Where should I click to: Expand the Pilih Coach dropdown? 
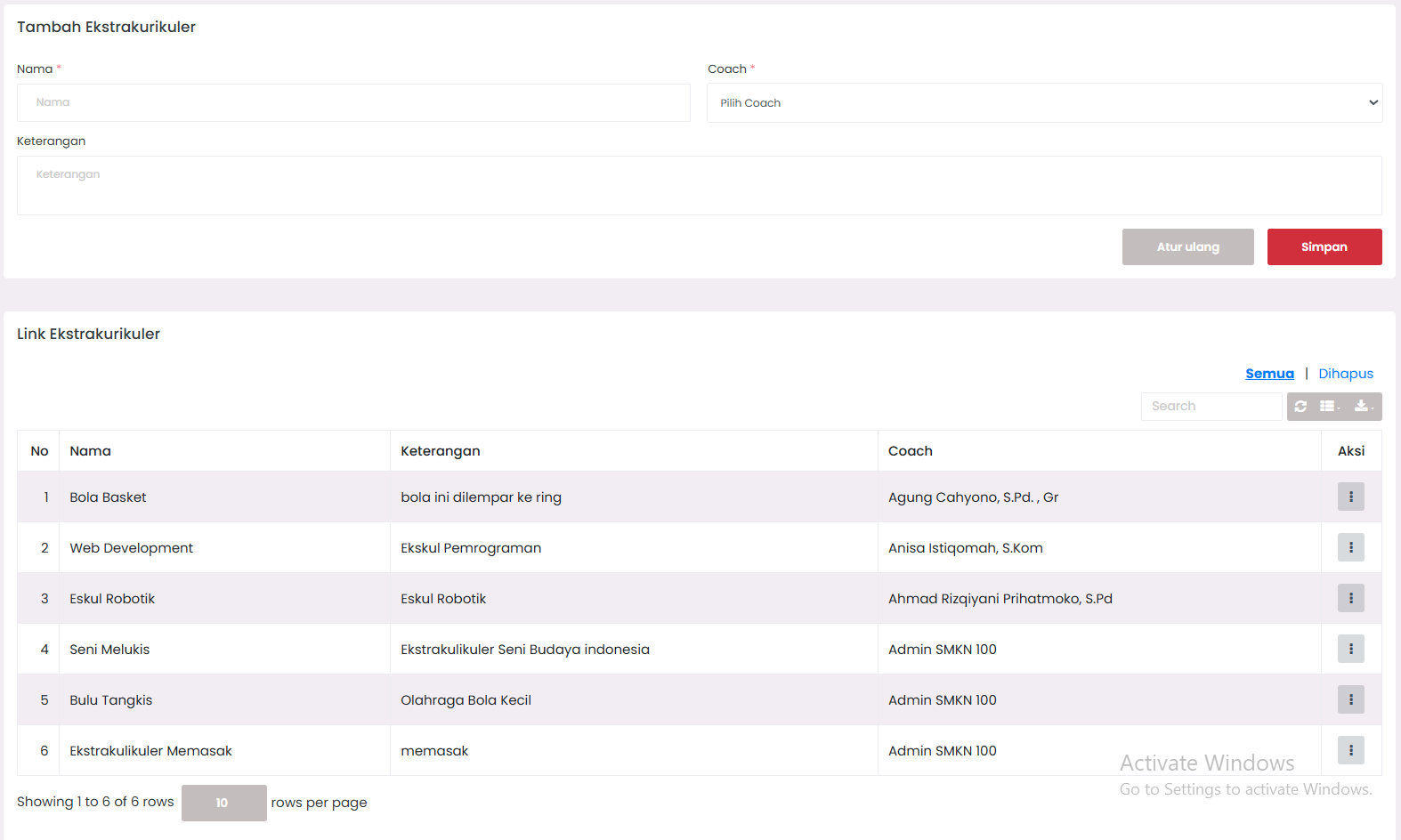coord(1044,103)
